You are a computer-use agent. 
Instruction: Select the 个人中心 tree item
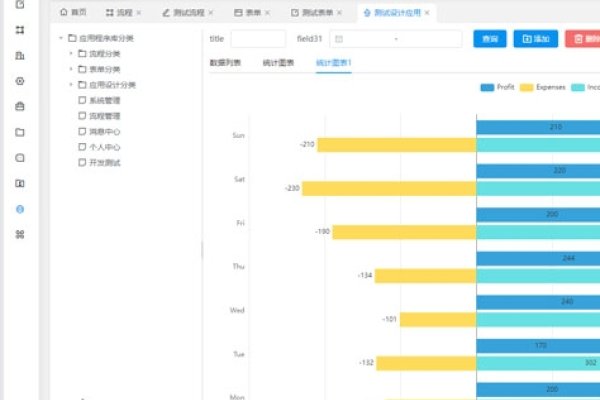(x=104, y=147)
